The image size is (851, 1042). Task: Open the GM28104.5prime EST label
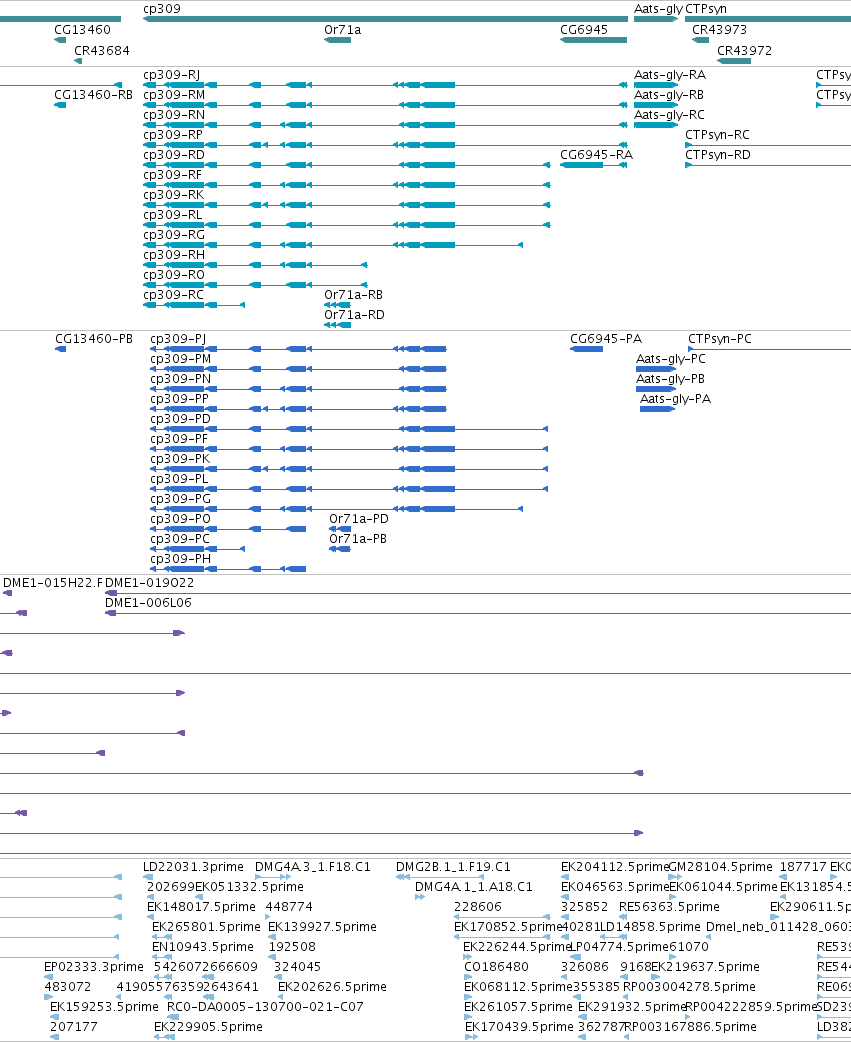point(720,867)
